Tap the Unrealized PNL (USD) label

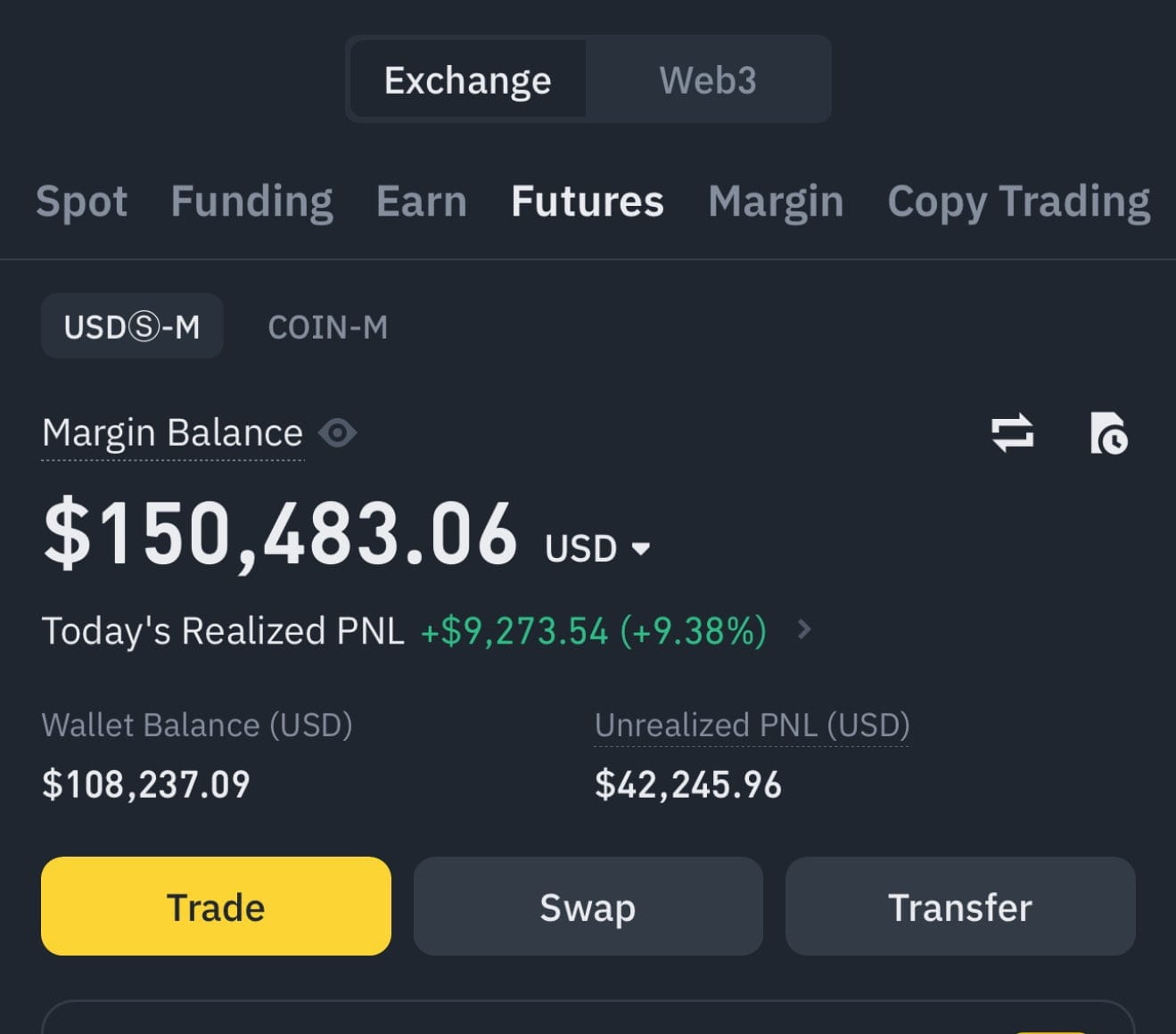tap(752, 726)
